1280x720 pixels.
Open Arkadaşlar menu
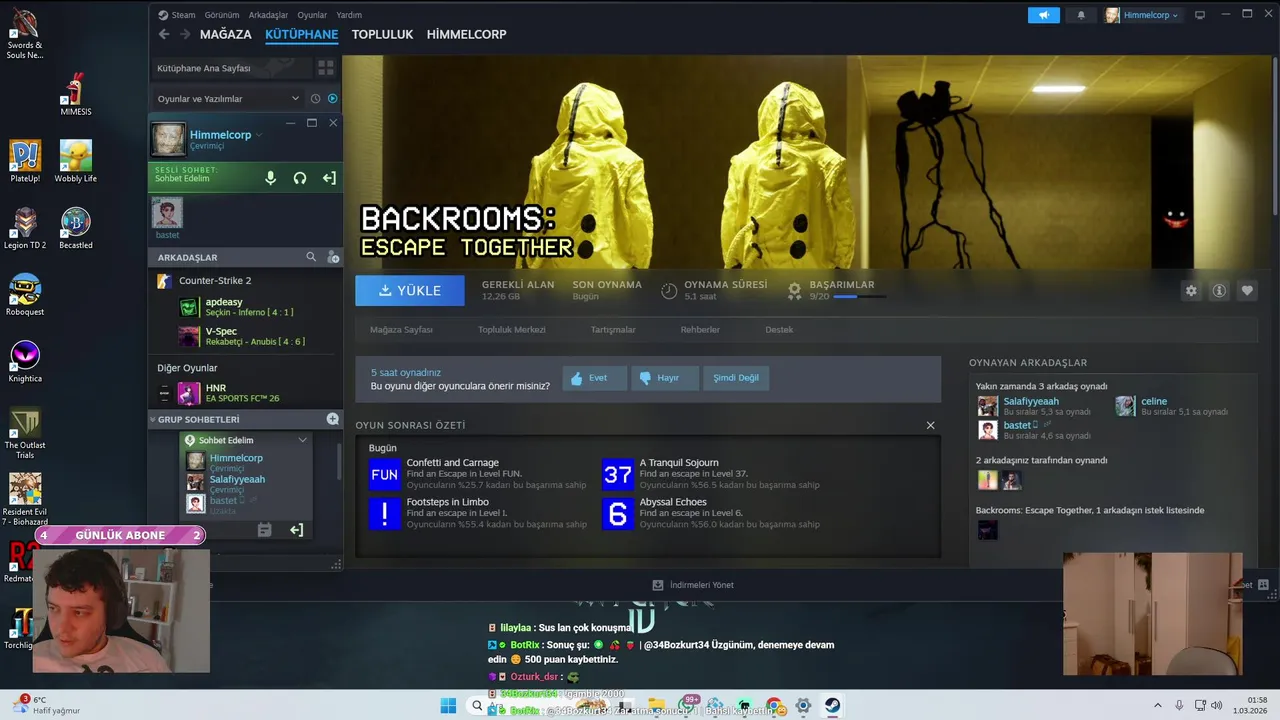pos(268,15)
